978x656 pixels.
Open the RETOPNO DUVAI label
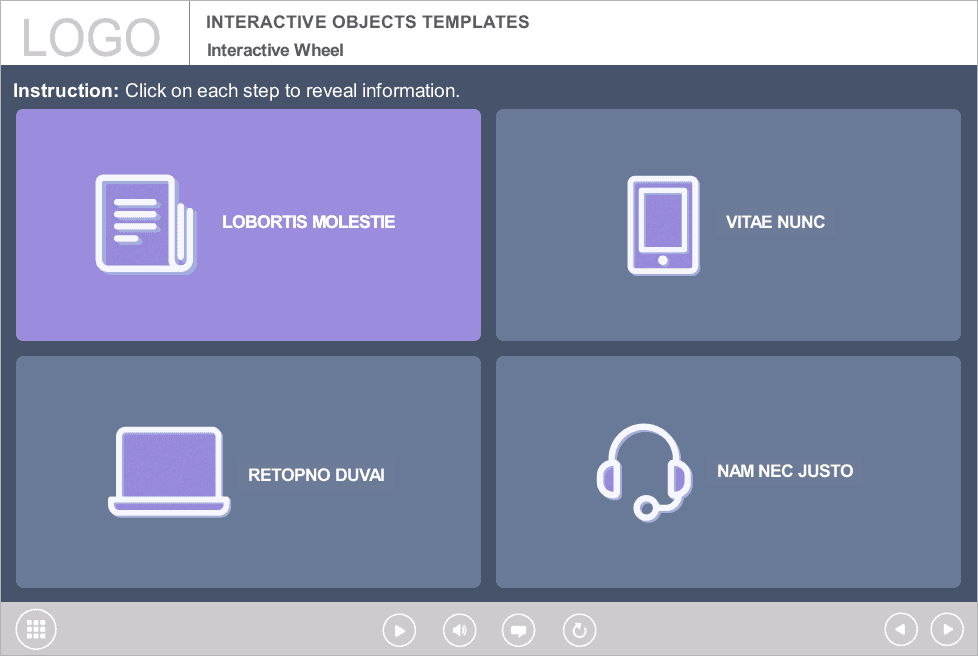click(316, 475)
